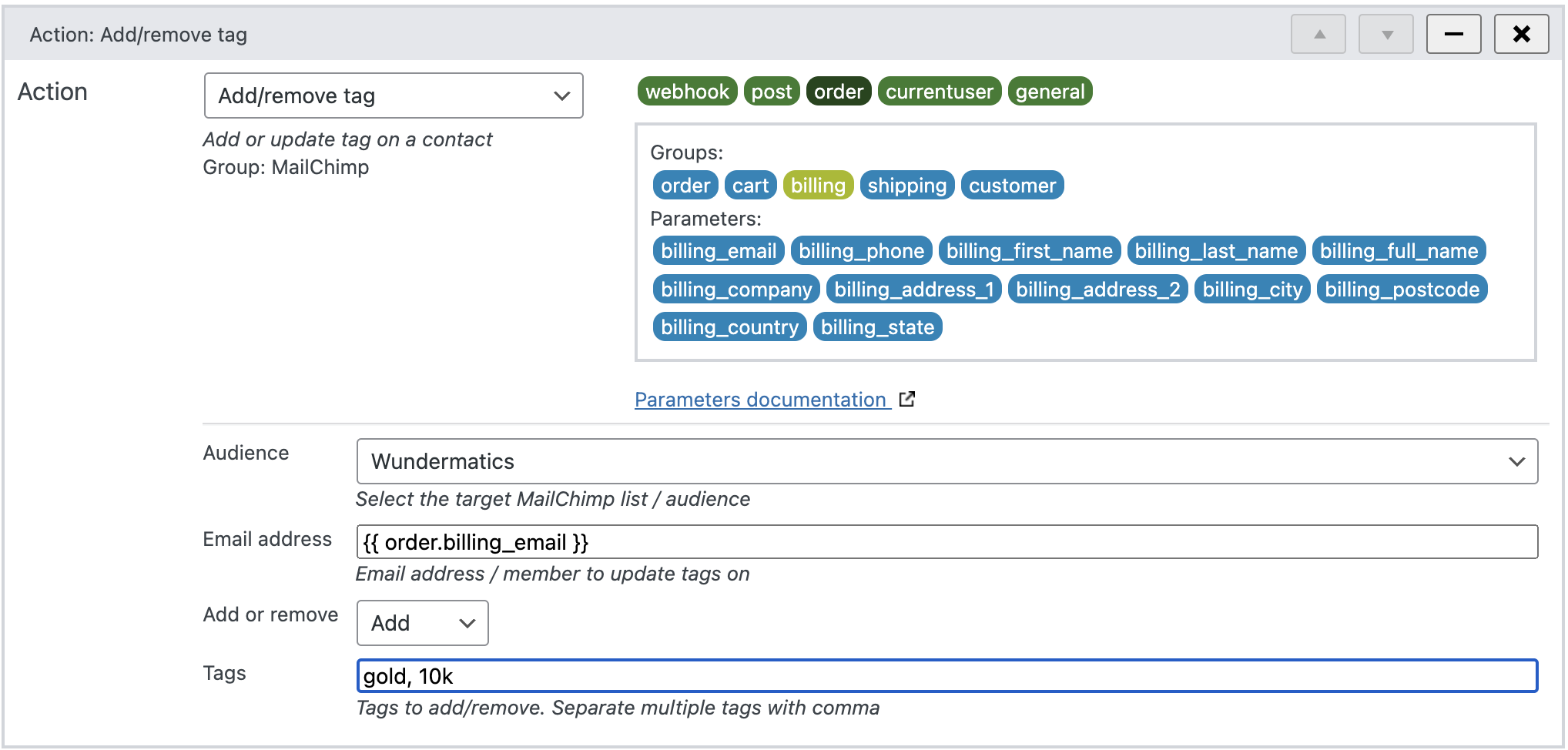Move the action down using the arrow icon
Screen dimensions: 1568x750
[x=1385, y=34]
